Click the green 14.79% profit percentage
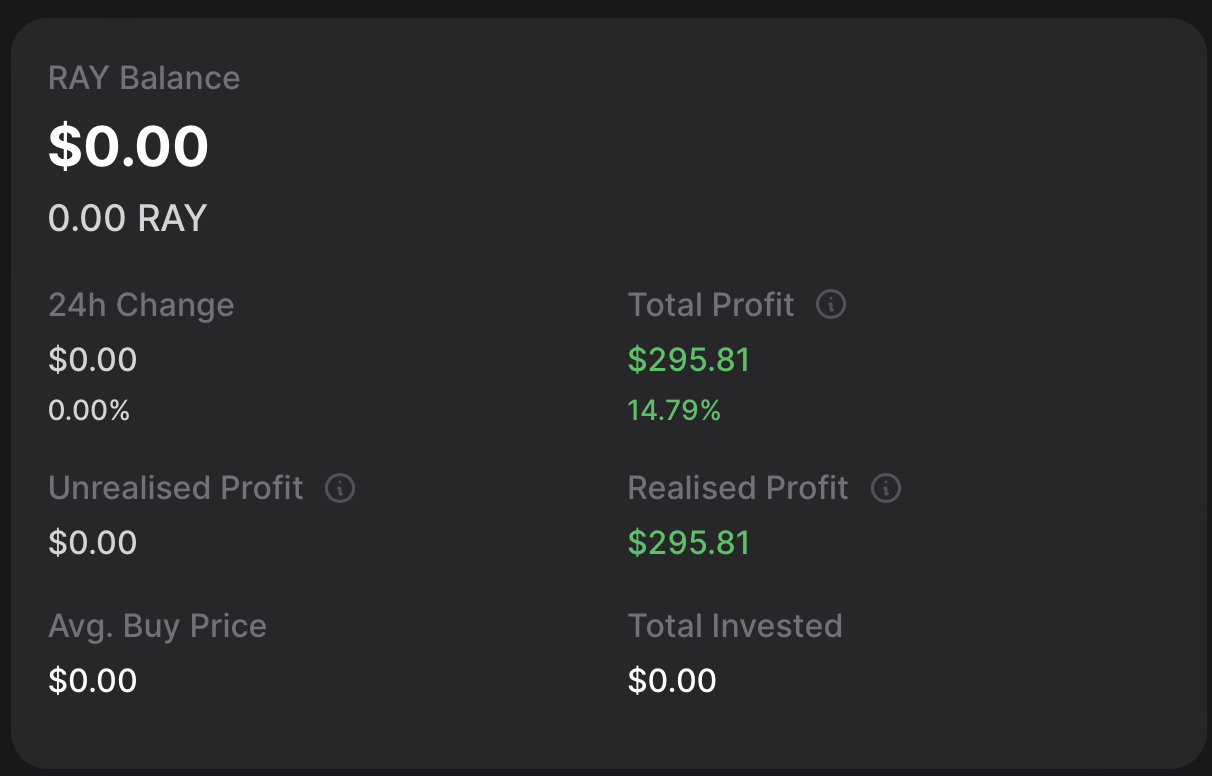Image resolution: width=1212 pixels, height=776 pixels. [674, 410]
